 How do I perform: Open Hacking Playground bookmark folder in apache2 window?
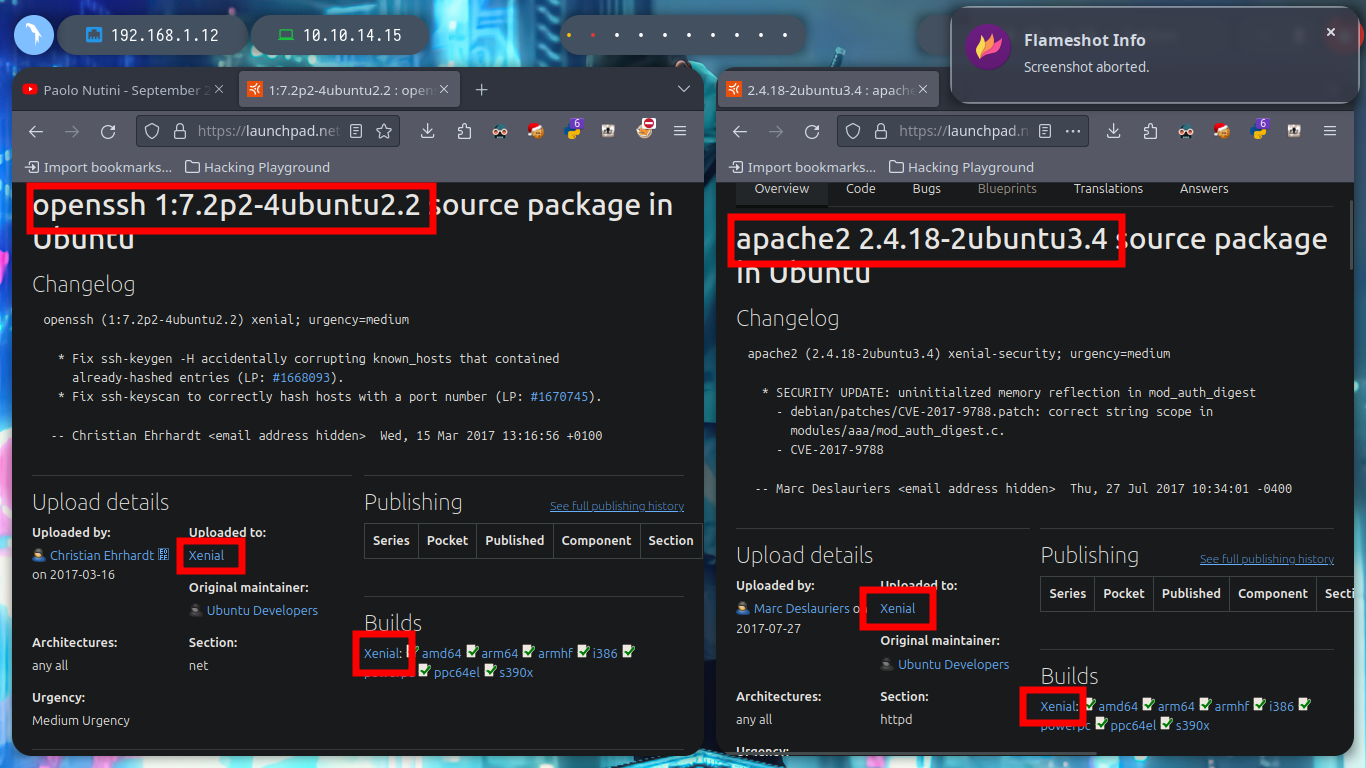pyautogui.click(x=961, y=167)
